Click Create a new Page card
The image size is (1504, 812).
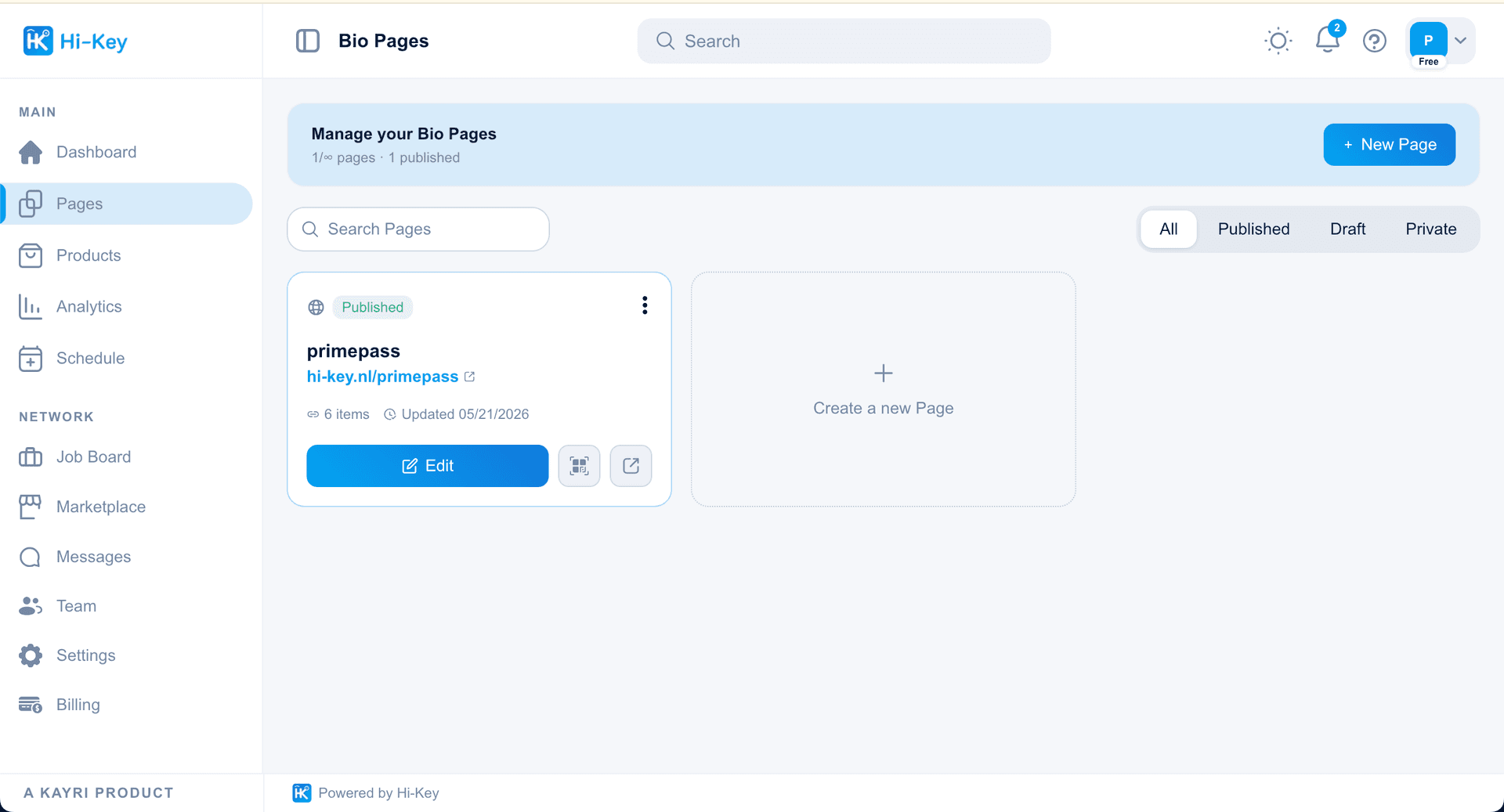point(883,389)
